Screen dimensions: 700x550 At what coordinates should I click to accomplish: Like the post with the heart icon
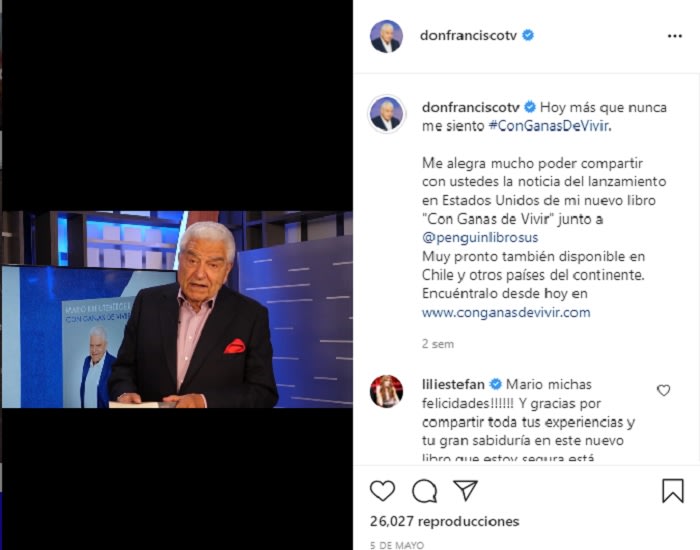coord(383,491)
